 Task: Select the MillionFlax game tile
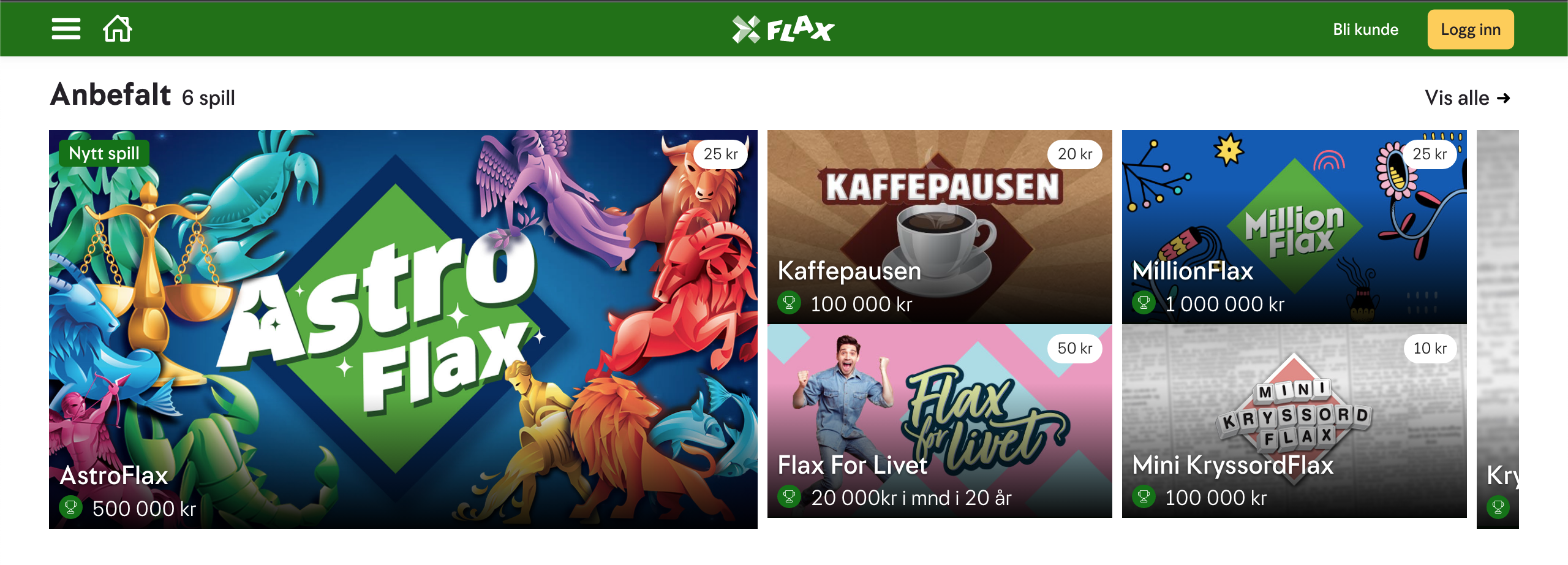pos(1294,227)
